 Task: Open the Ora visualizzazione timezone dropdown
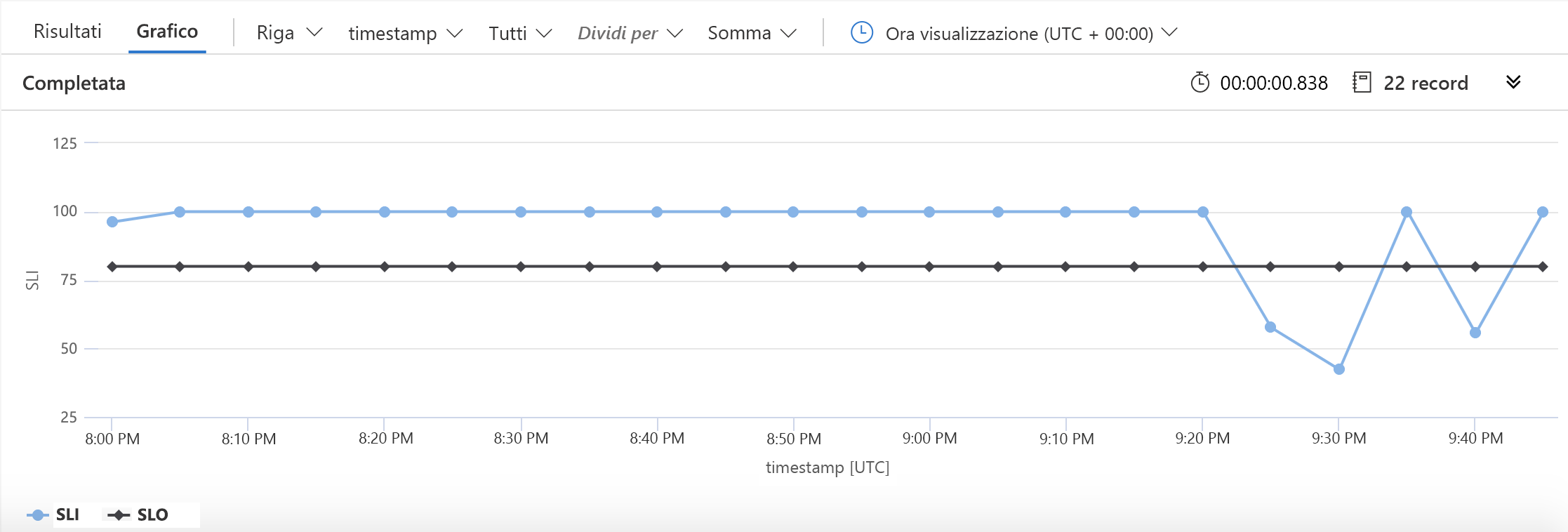point(1031,33)
